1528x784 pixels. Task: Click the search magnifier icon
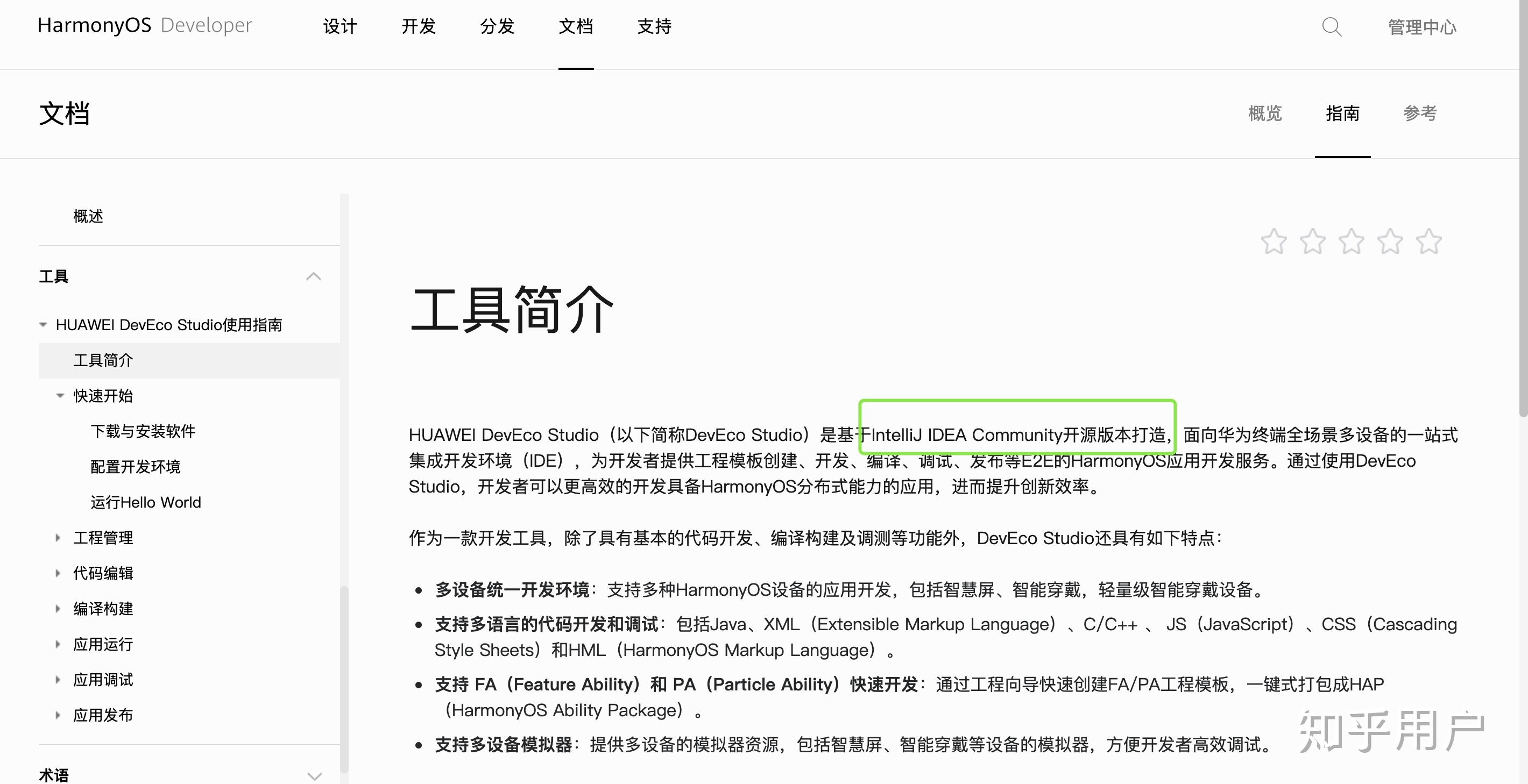[1331, 27]
